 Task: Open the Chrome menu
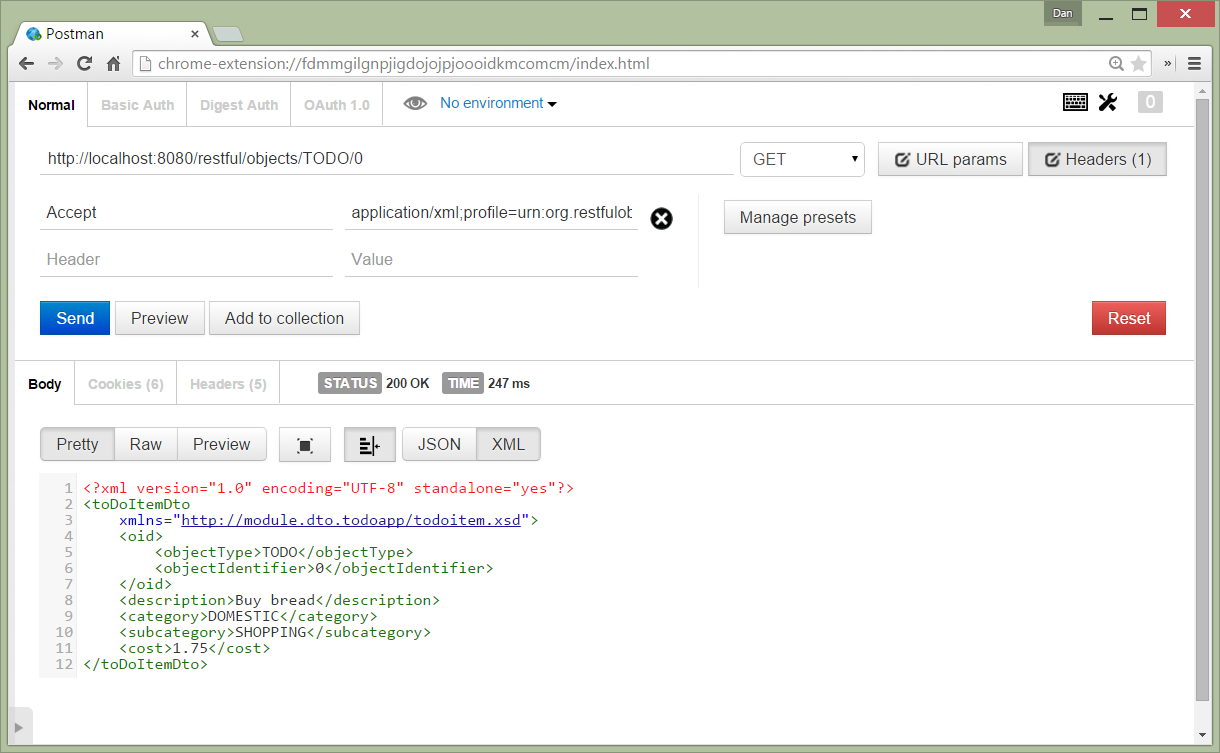(x=1194, y=63)
